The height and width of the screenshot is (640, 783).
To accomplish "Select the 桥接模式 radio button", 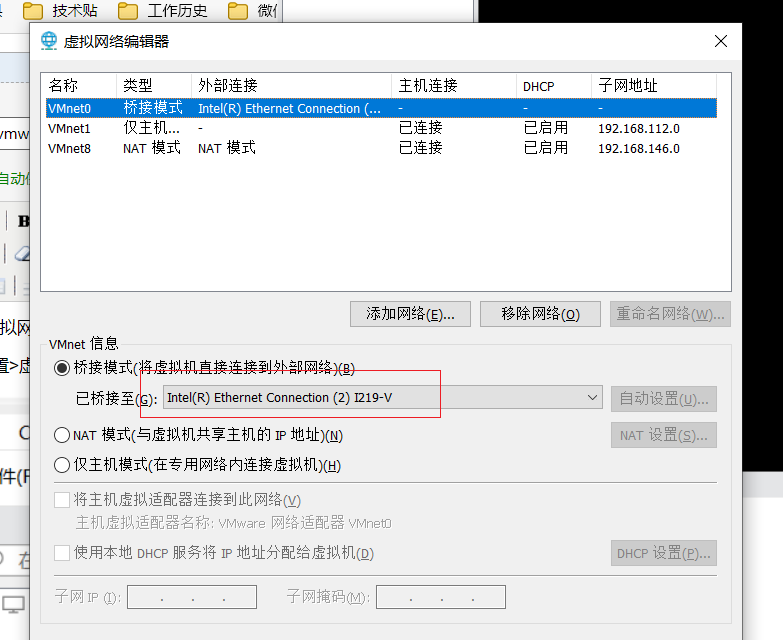I will pyautogui.click(x=62, y=368).
